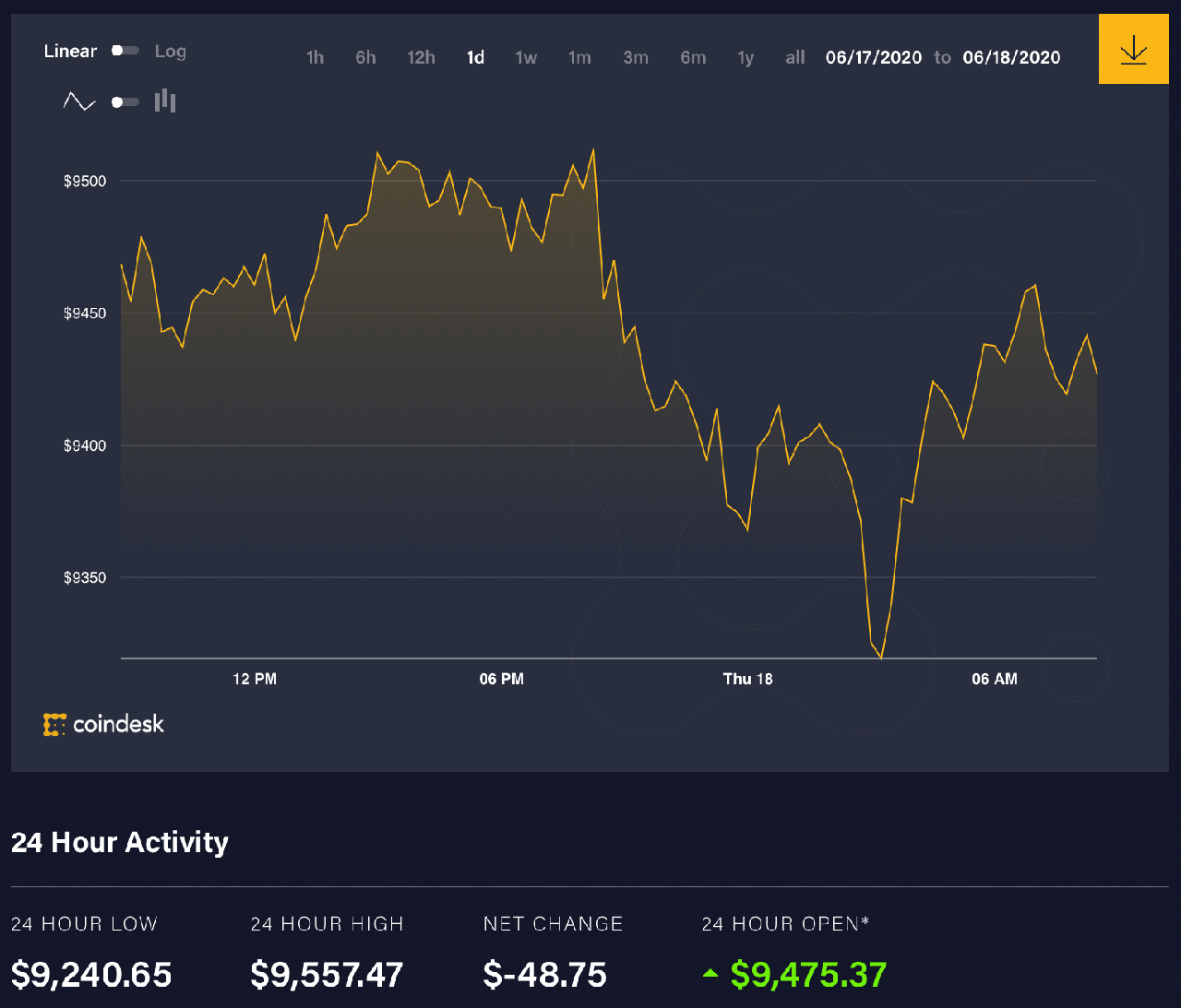Click the net change value $-48.75
The height and width of the screenshot is (1008, 1181).
[545, 974]
